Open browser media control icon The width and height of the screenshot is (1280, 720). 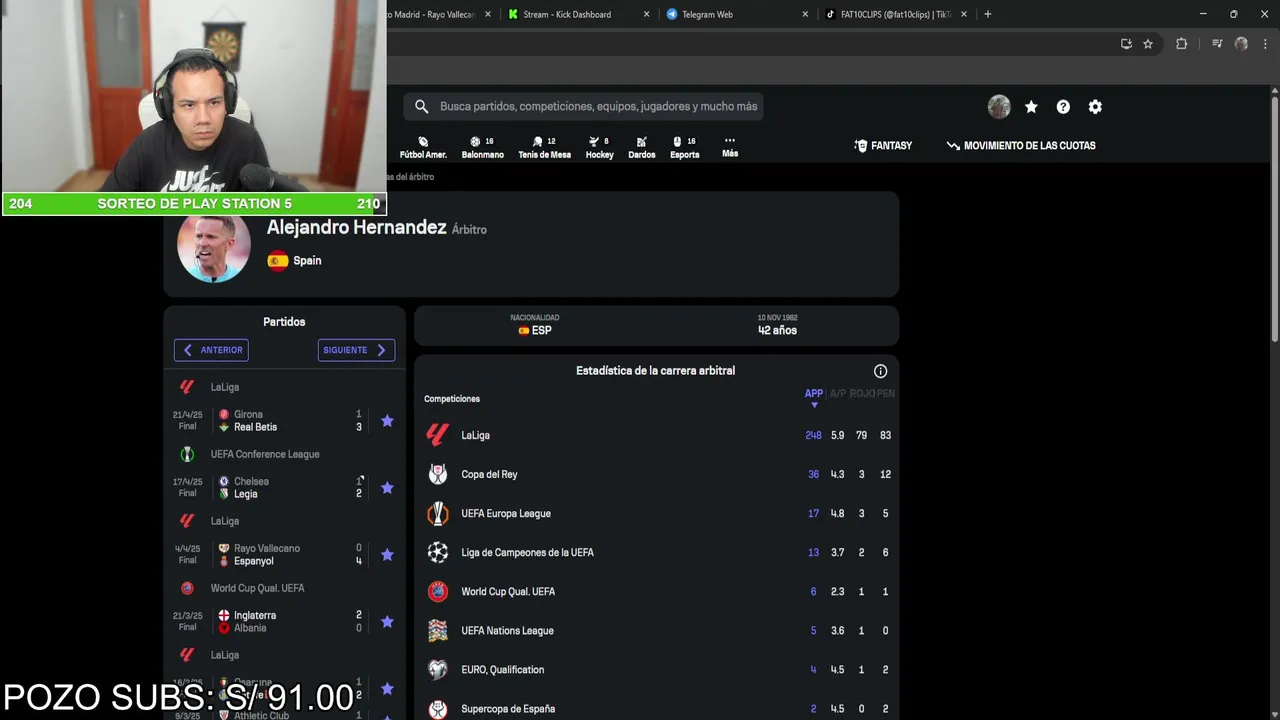pyautogui.click(x=1217, y=44)
